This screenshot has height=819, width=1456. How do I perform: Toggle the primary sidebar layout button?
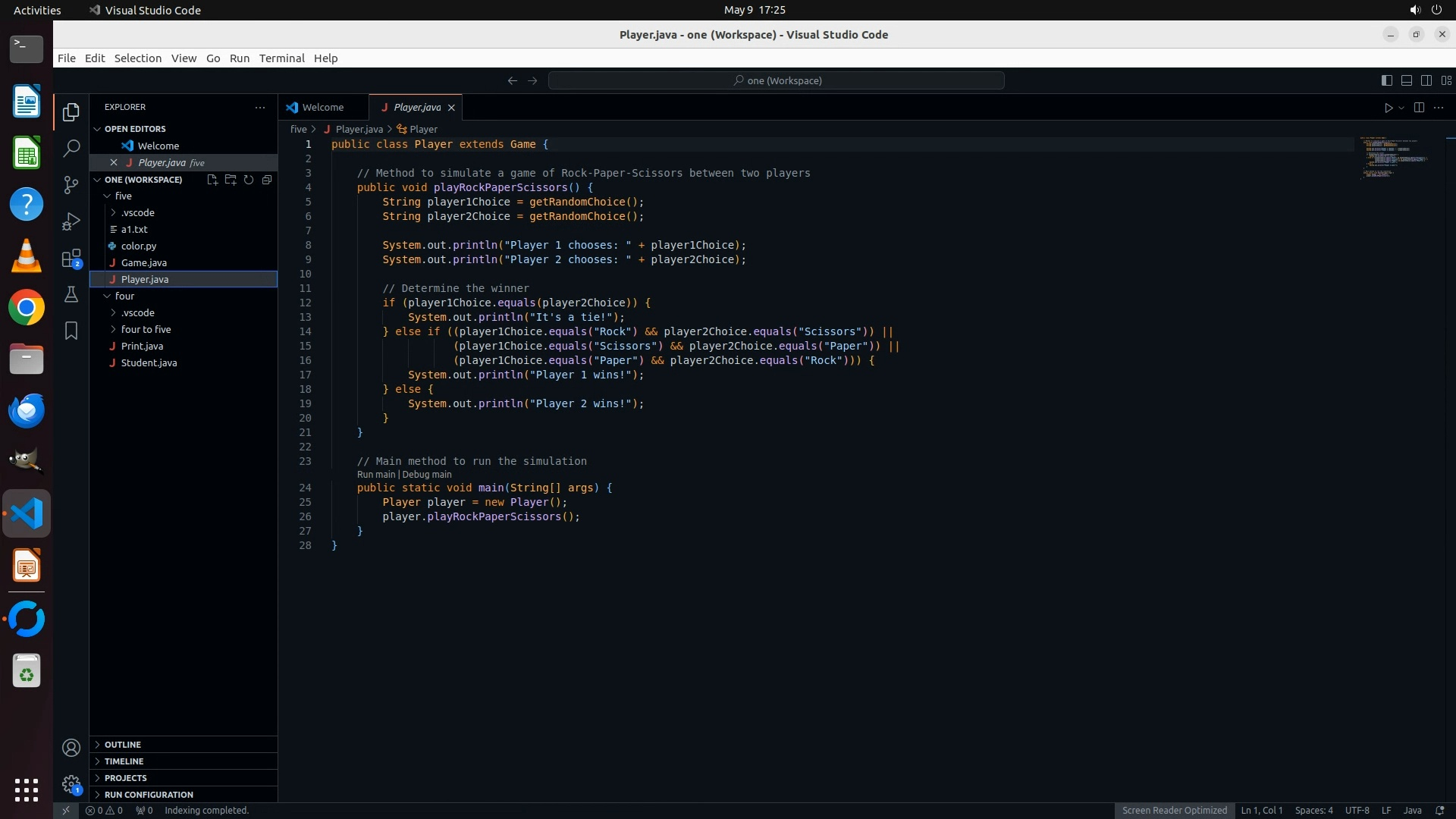point(1386,80)
